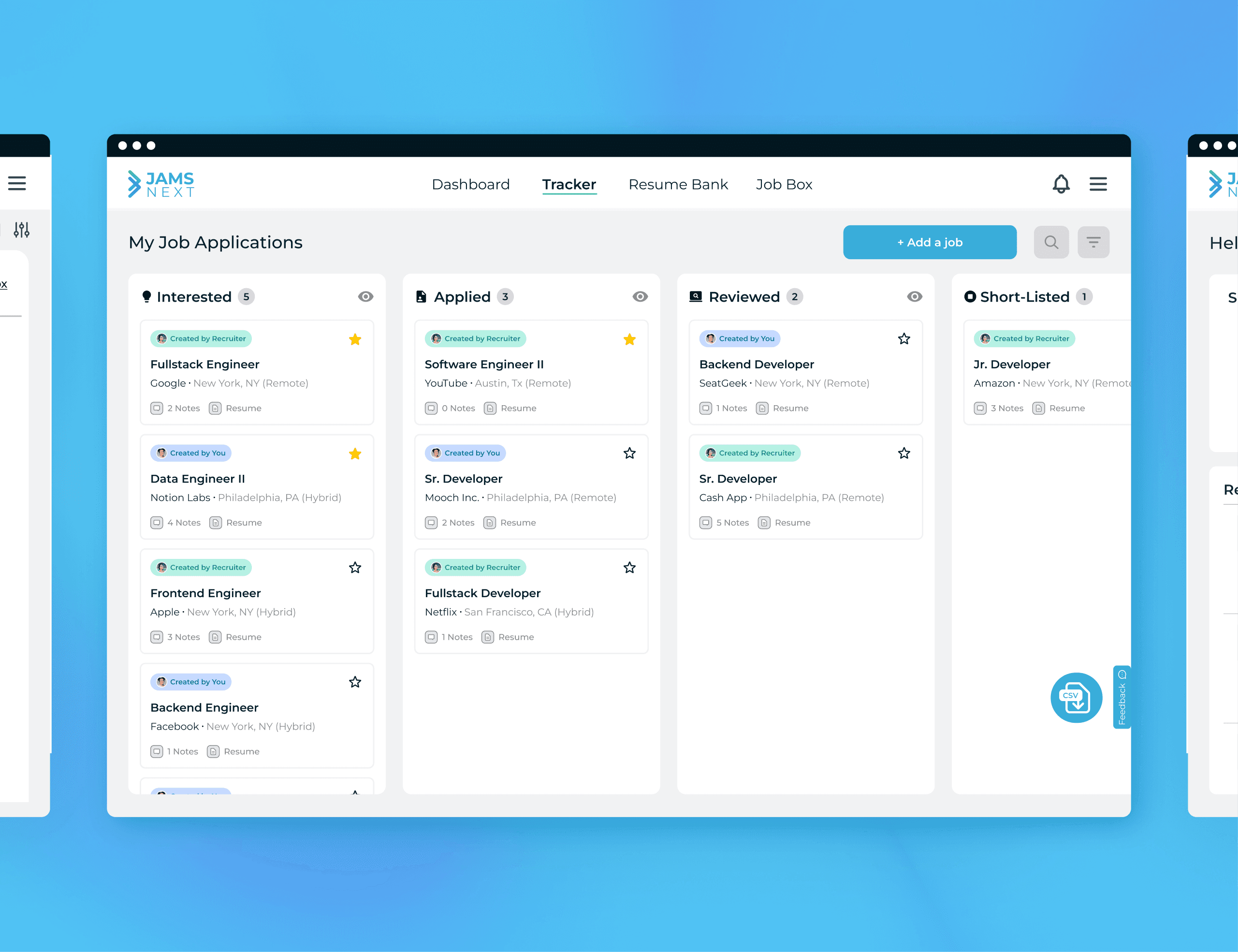The image size is (1238, 952).
Task: Toggle visibility eye icon in Interested column
Action: point(366,296)
